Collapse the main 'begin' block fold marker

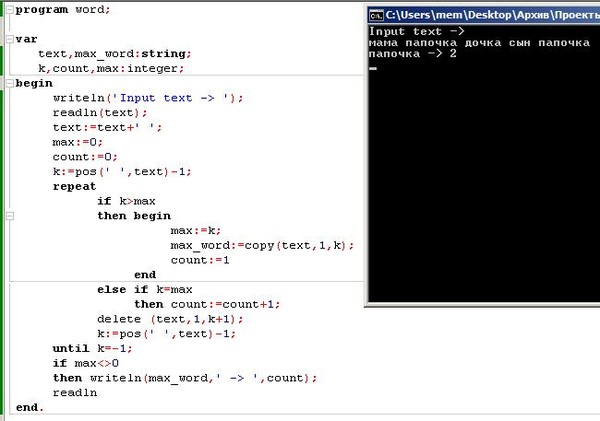[x=7, y=83]
